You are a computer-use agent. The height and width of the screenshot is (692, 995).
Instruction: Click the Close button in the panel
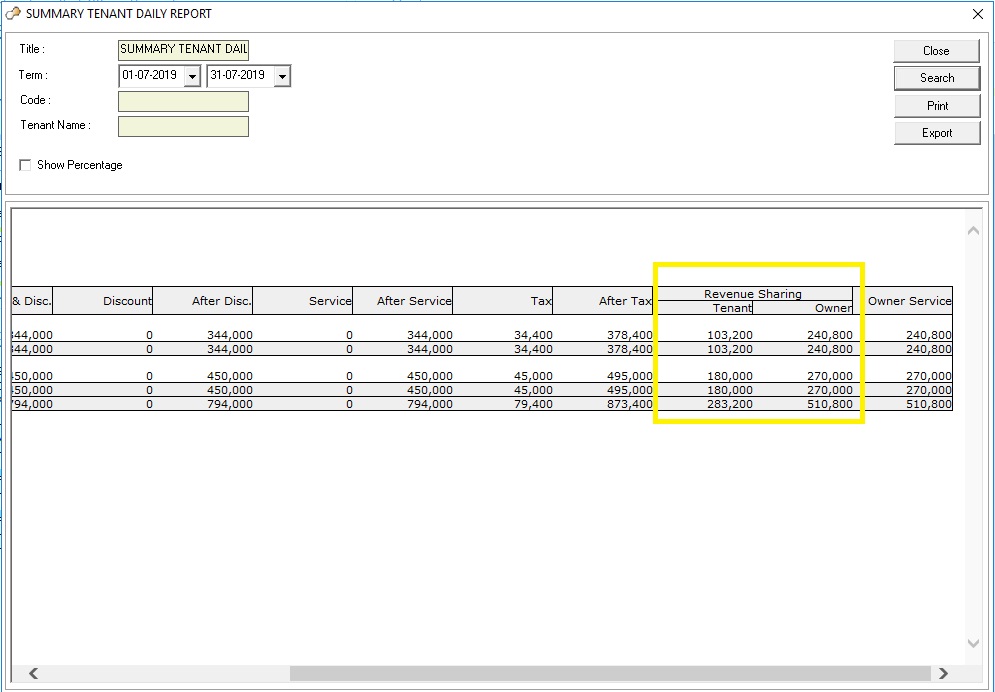click(936, 51)
